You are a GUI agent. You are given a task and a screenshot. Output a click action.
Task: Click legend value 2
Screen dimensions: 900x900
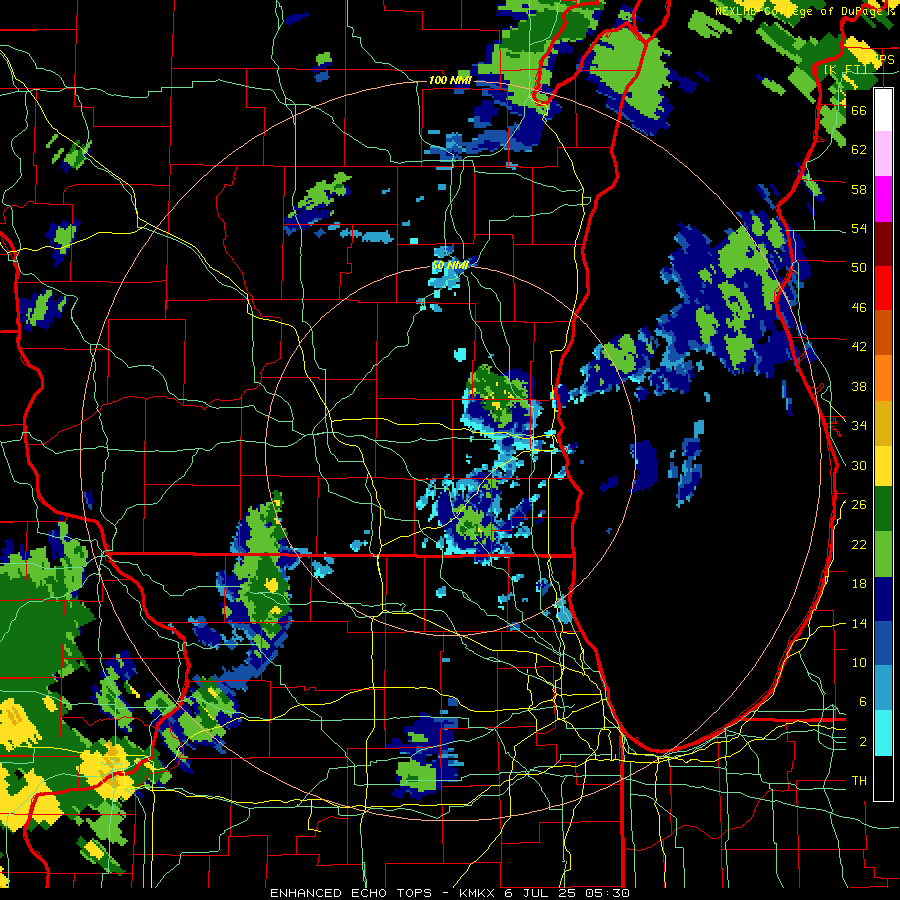click(x=863, y=742)
